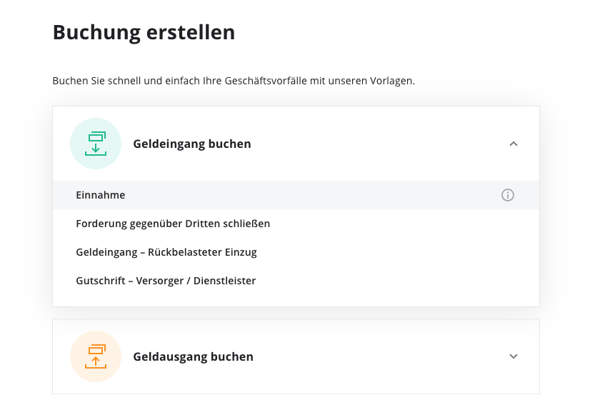The height and width of the screenshot is (400, 600).
Task: Open the info icon beside Einnahme
Action: (507, 195)
